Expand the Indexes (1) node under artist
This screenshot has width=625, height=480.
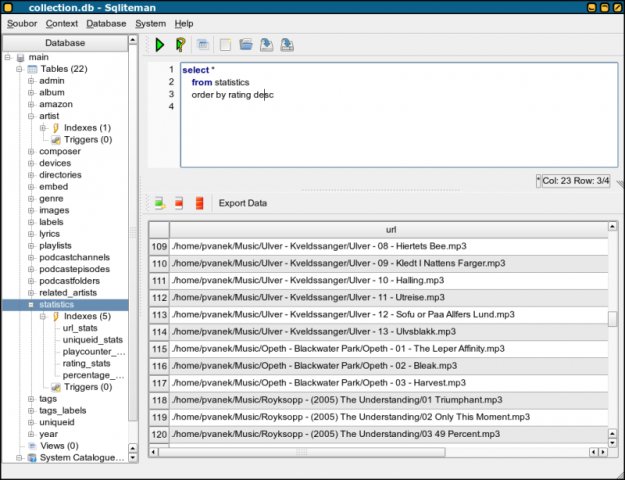coord(43,128)
